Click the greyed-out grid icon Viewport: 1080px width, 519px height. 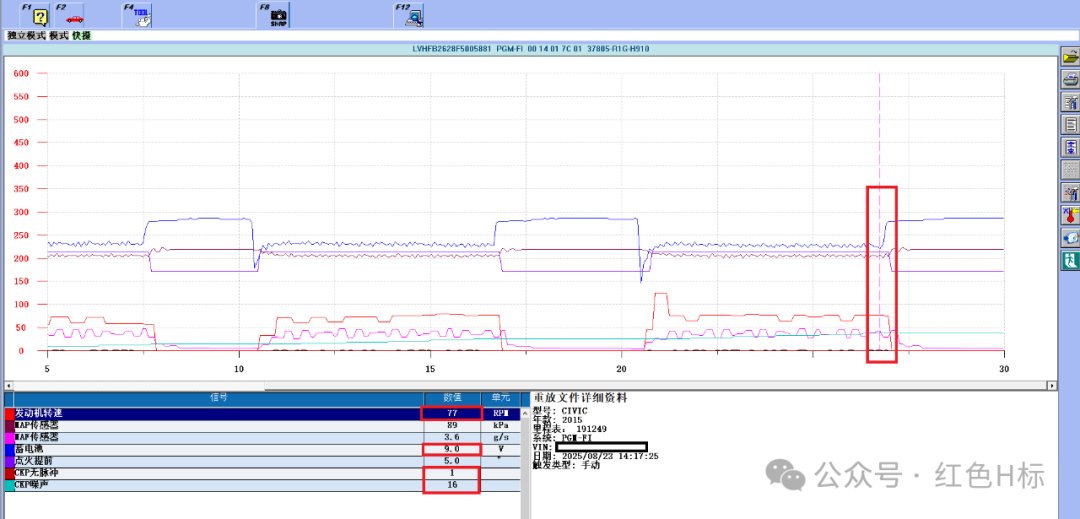point(1070,170)
